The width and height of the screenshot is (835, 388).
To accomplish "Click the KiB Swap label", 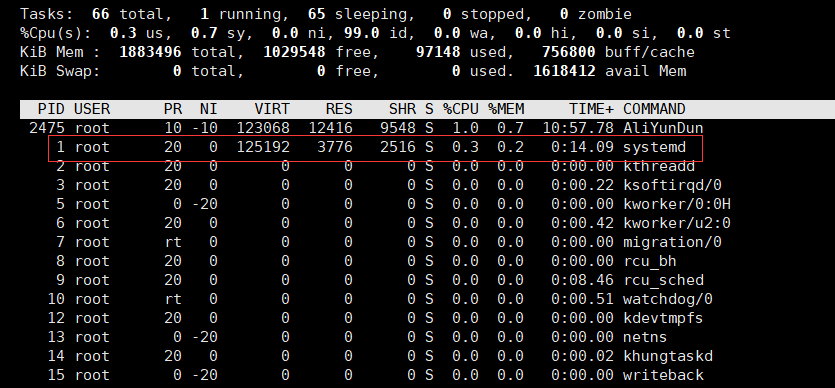I will point(60,71).
